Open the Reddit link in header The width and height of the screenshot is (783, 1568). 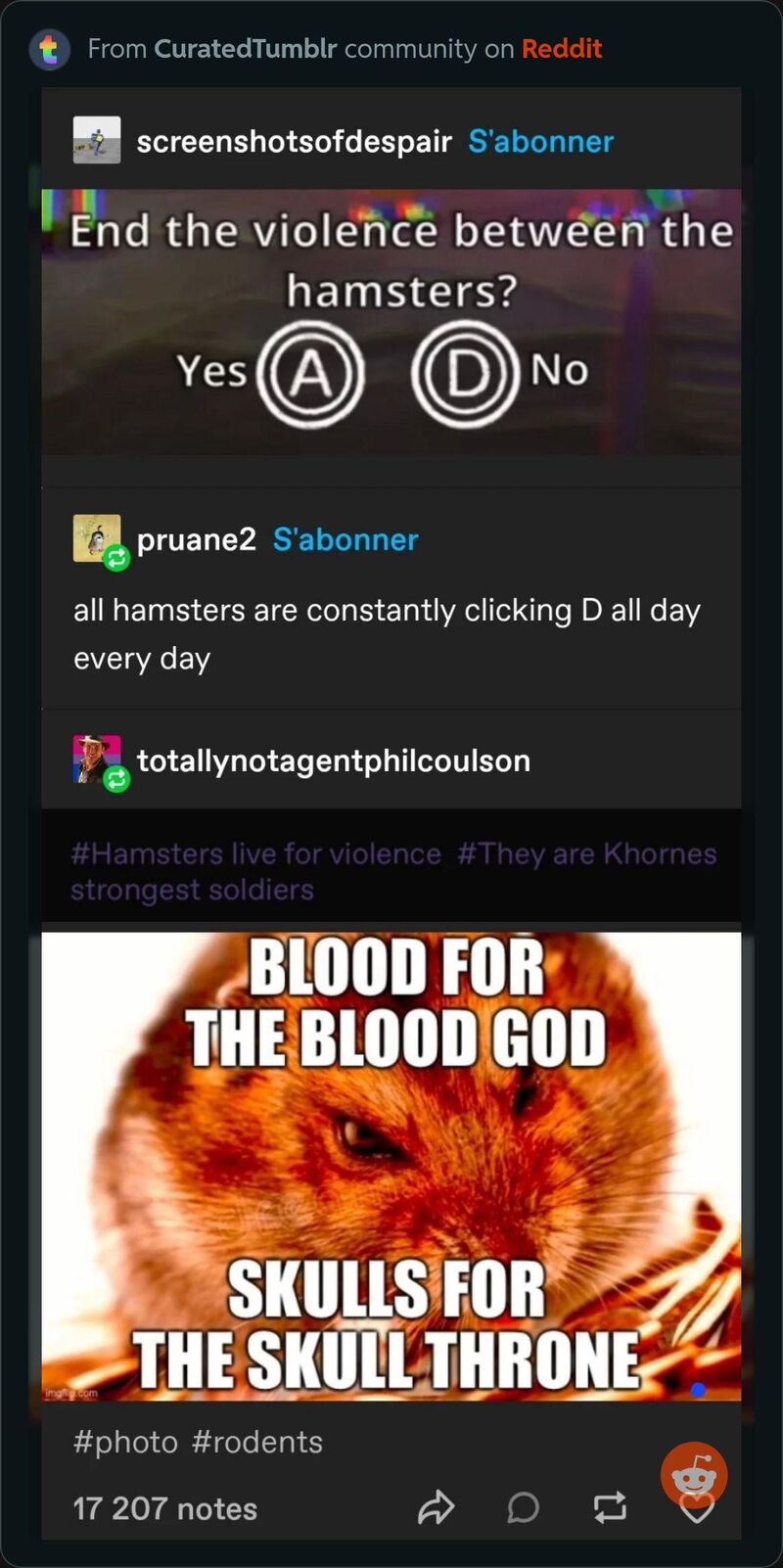point(561,48)
